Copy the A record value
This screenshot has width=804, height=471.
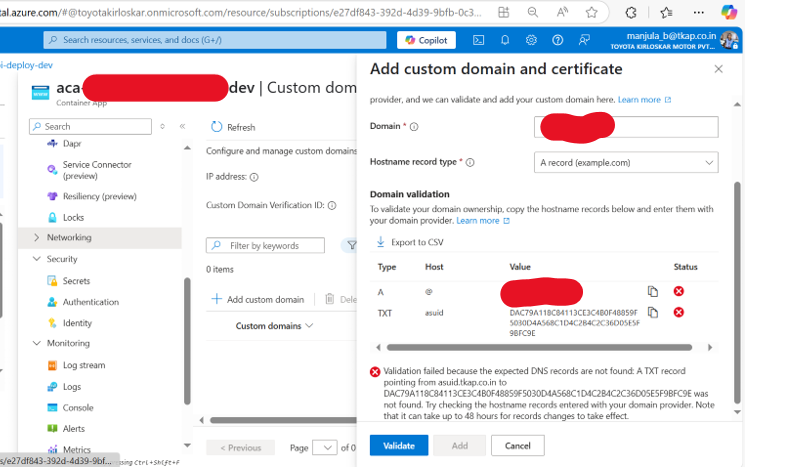tap(652, 291)
